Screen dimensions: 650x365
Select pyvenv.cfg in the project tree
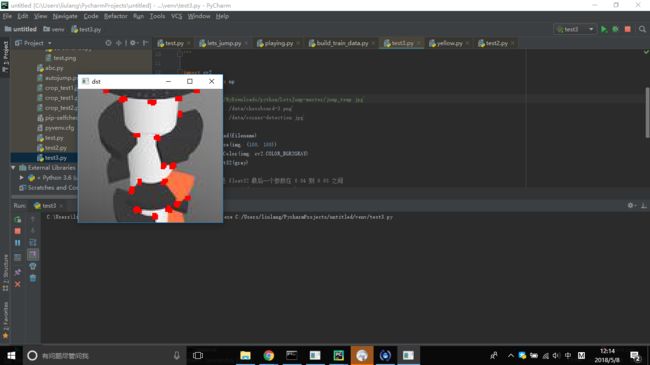pyautogui.click(x=56, y=128)
